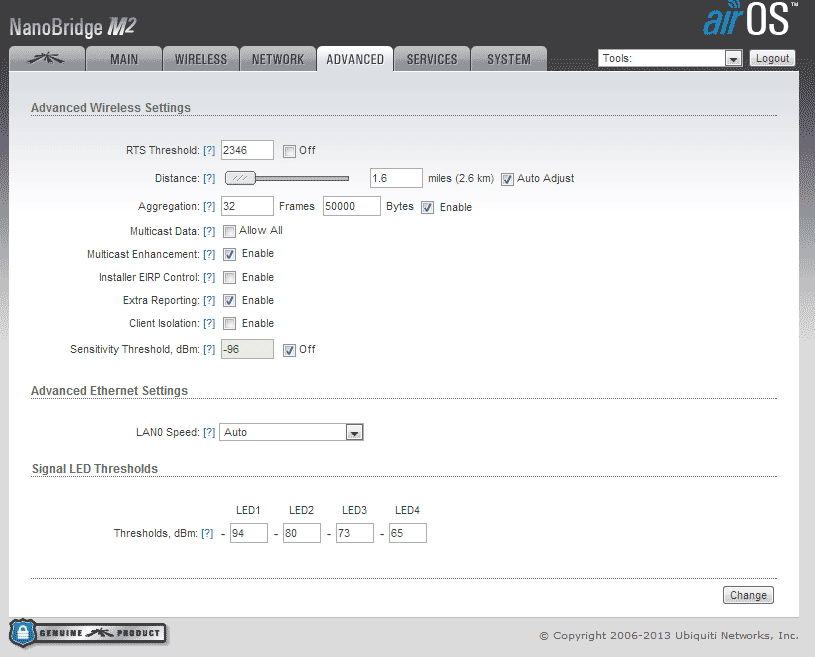Enable Multicast Data Allow All
This screenshot has height=657, width=815.
(229, 231)
